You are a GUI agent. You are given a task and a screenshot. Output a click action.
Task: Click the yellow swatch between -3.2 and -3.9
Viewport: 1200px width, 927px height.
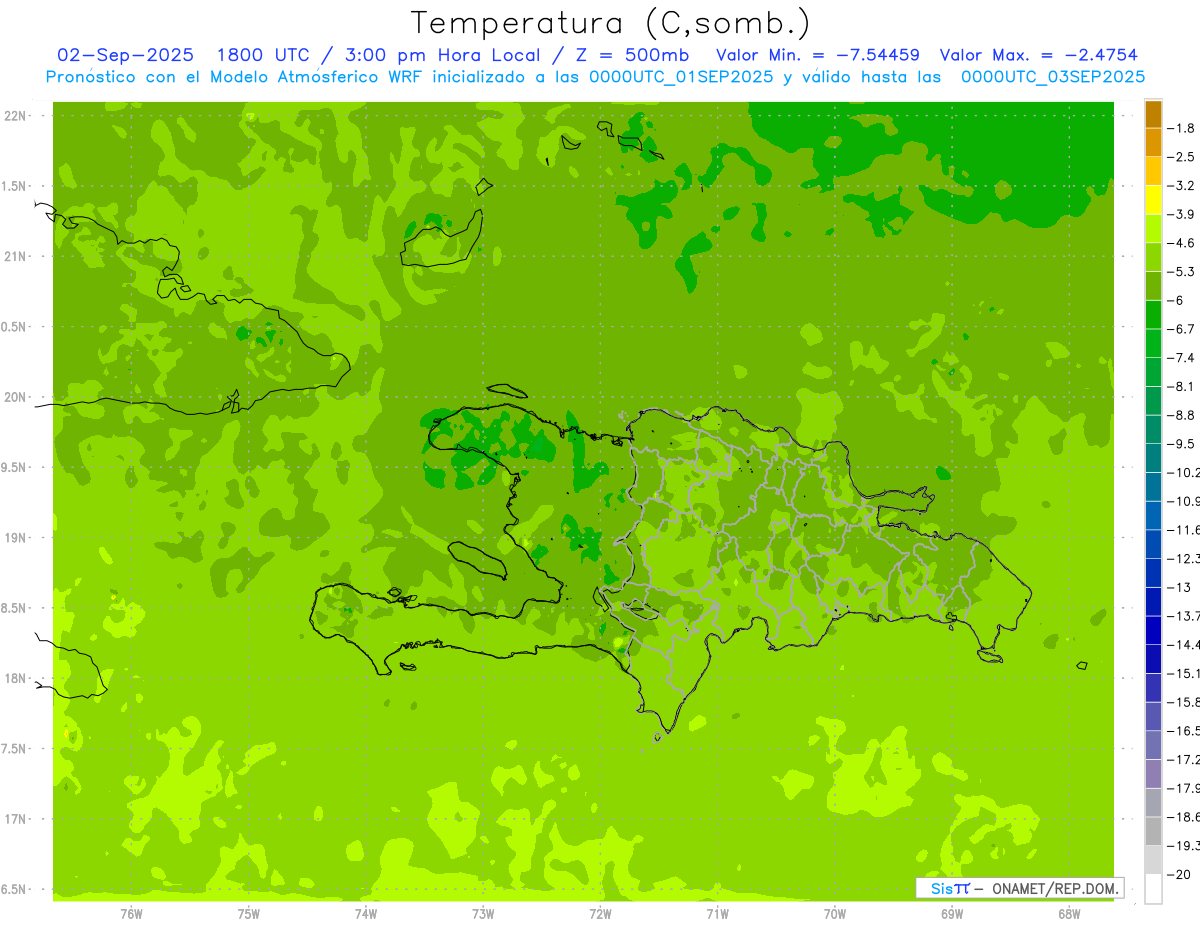click(1153, 200)
